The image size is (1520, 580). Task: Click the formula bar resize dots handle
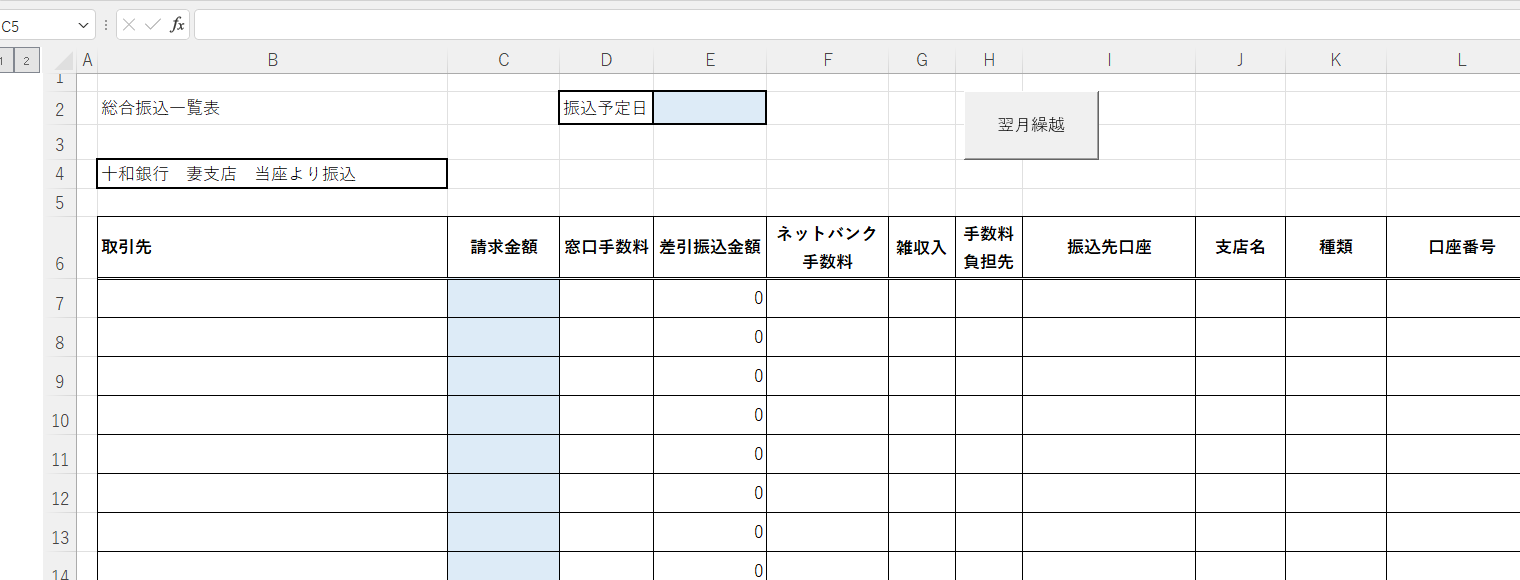[106, 25]
